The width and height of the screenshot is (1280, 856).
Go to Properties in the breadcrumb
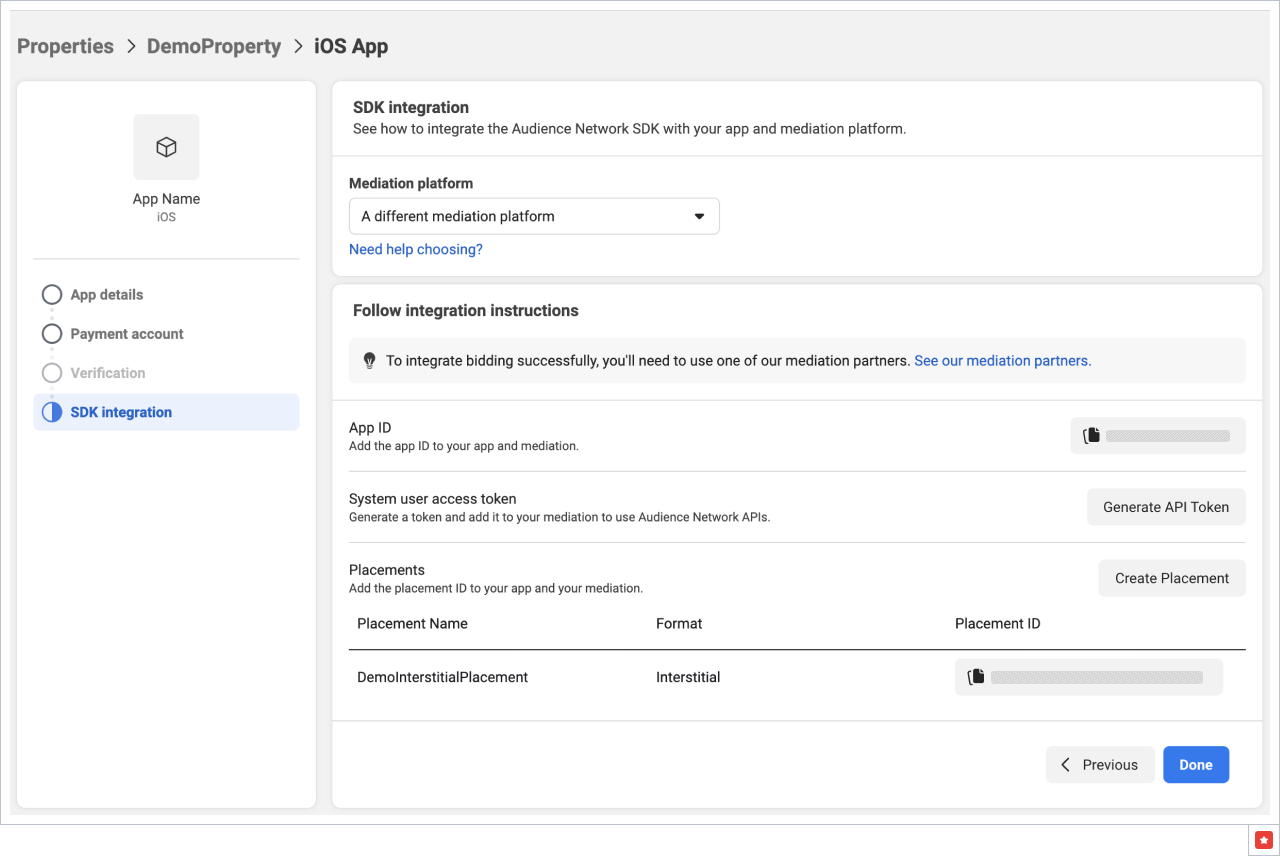click(x=65, y=46)
